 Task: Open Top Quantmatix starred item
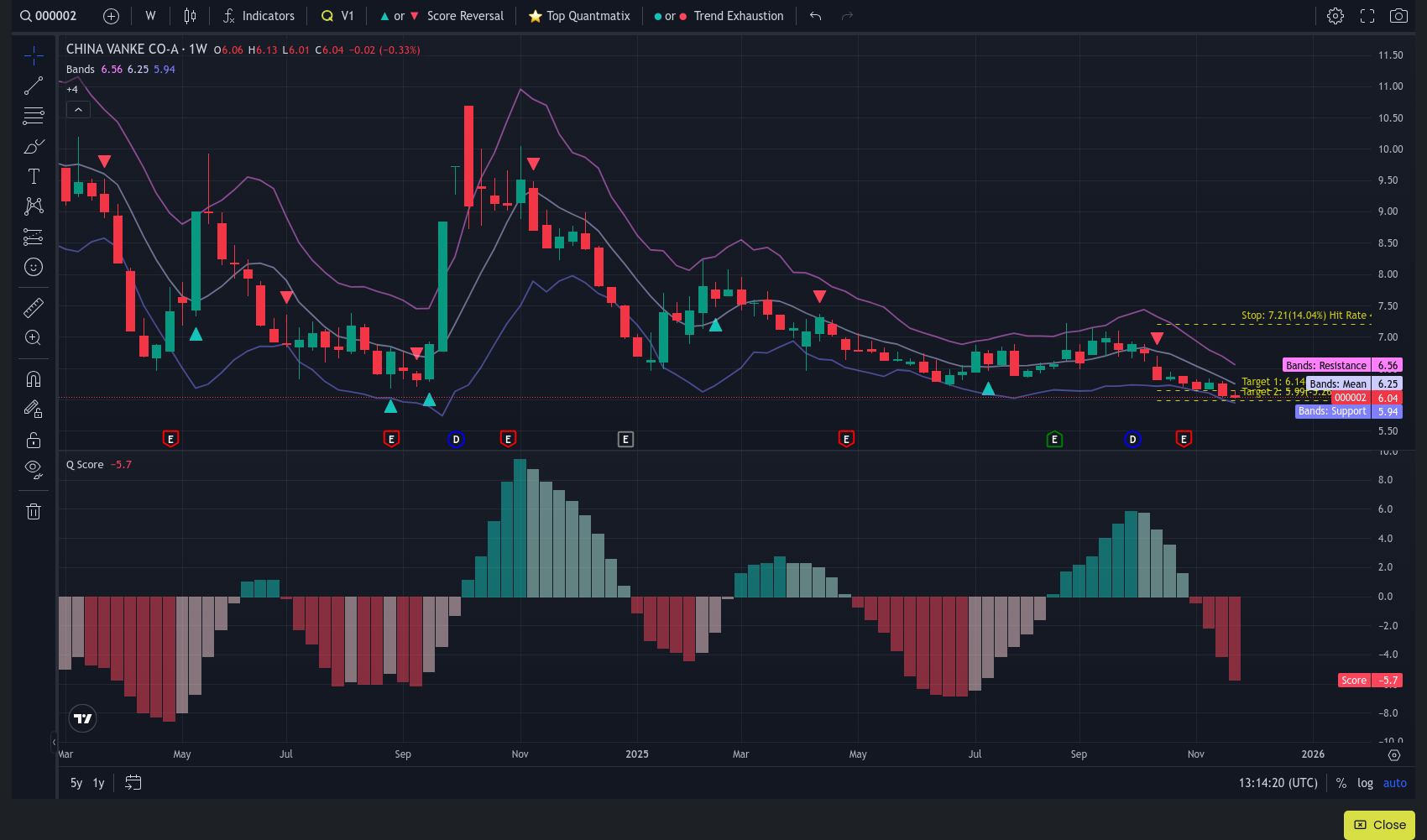point(579,16)
